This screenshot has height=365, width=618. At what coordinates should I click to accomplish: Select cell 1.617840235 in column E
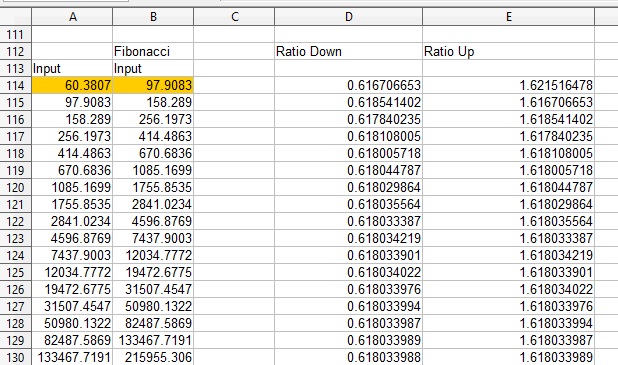click(508, 136)
